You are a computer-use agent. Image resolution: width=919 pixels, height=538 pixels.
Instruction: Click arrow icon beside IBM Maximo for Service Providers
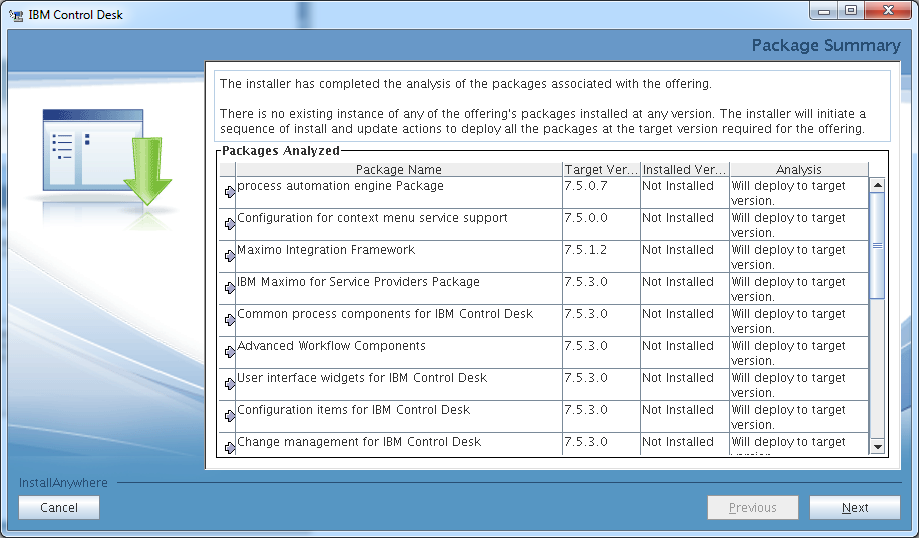(x=230, y=288)
